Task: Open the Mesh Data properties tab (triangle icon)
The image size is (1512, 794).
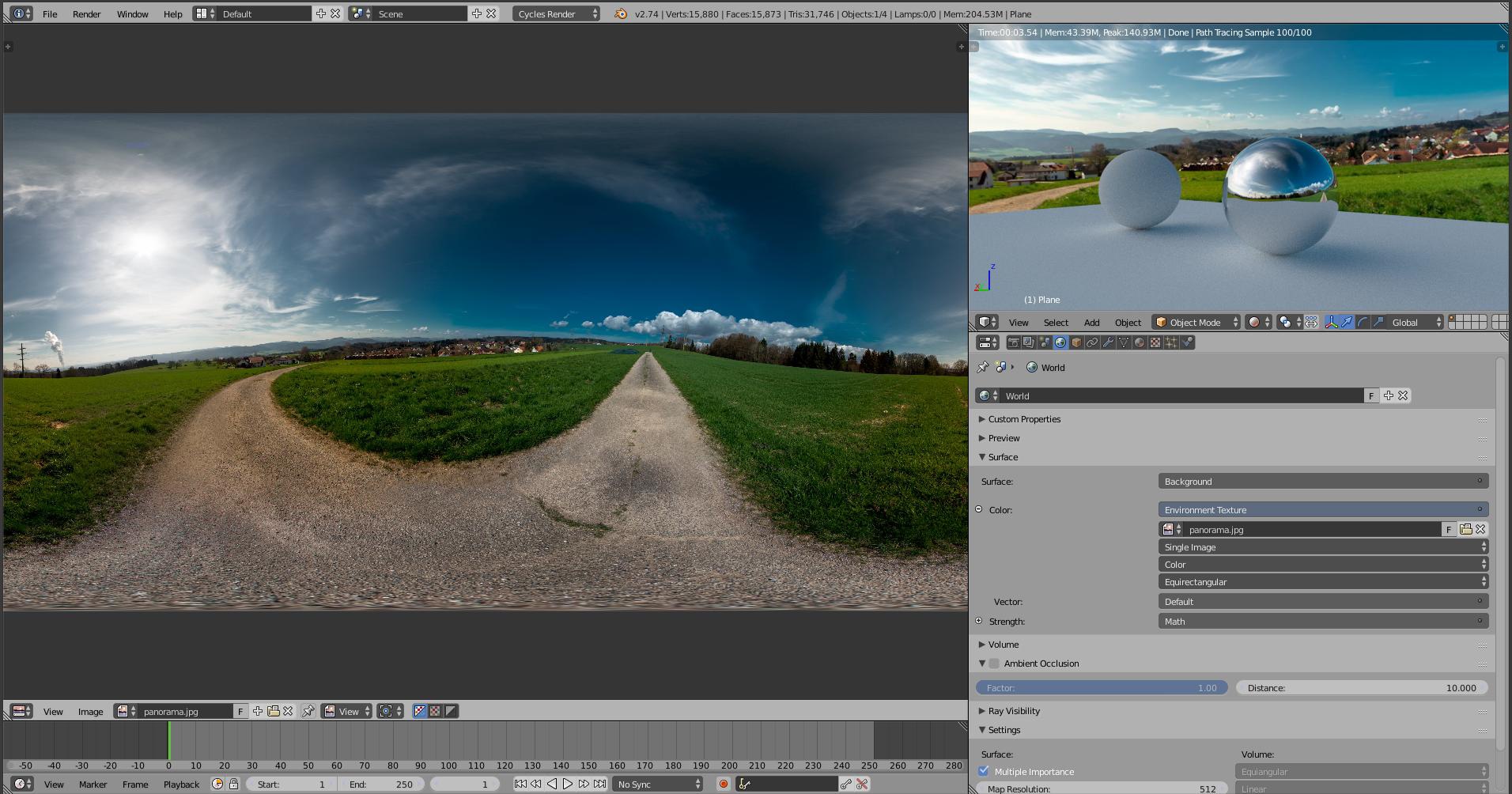Action: (1124, 342)
